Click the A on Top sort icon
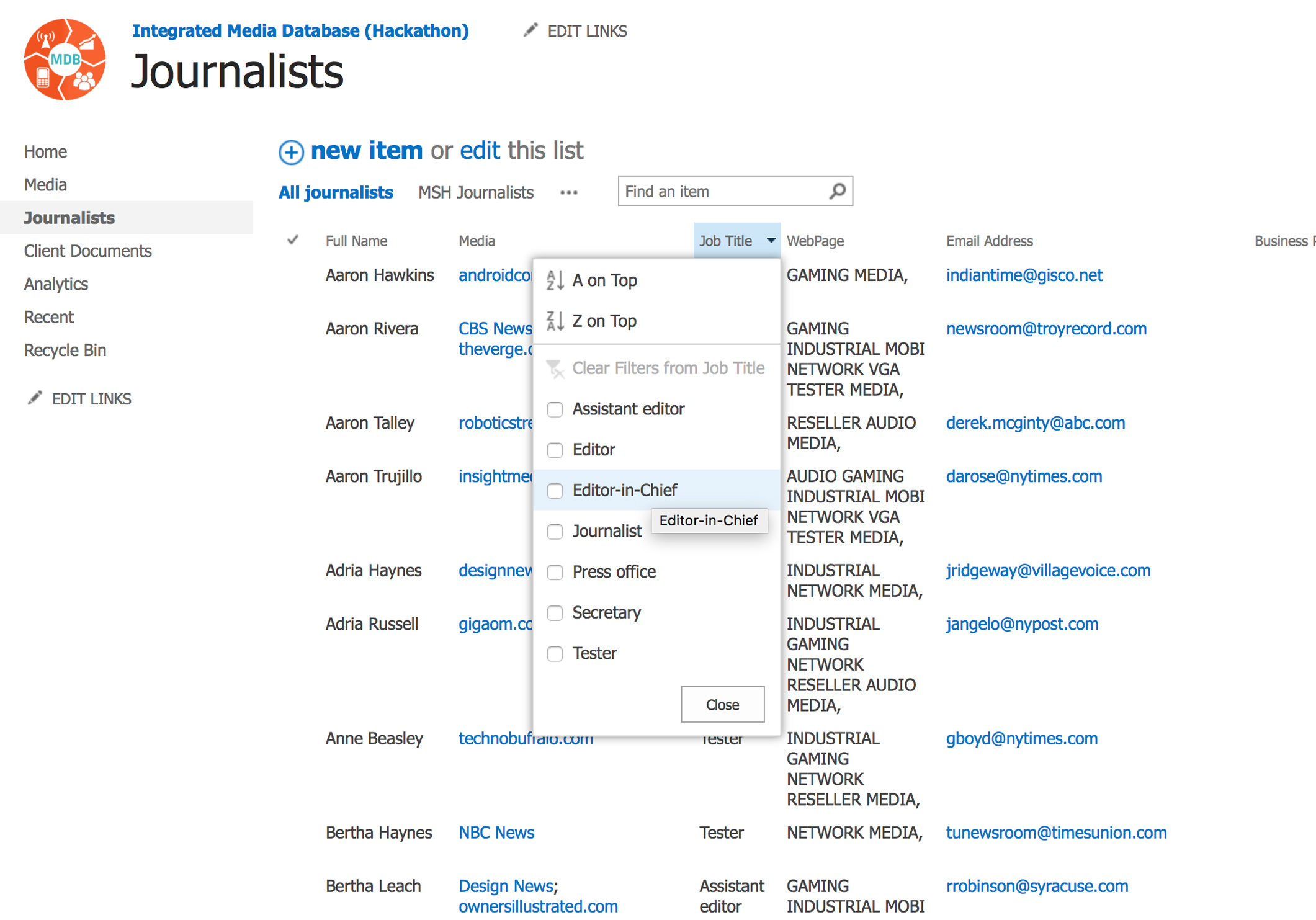 555,280
